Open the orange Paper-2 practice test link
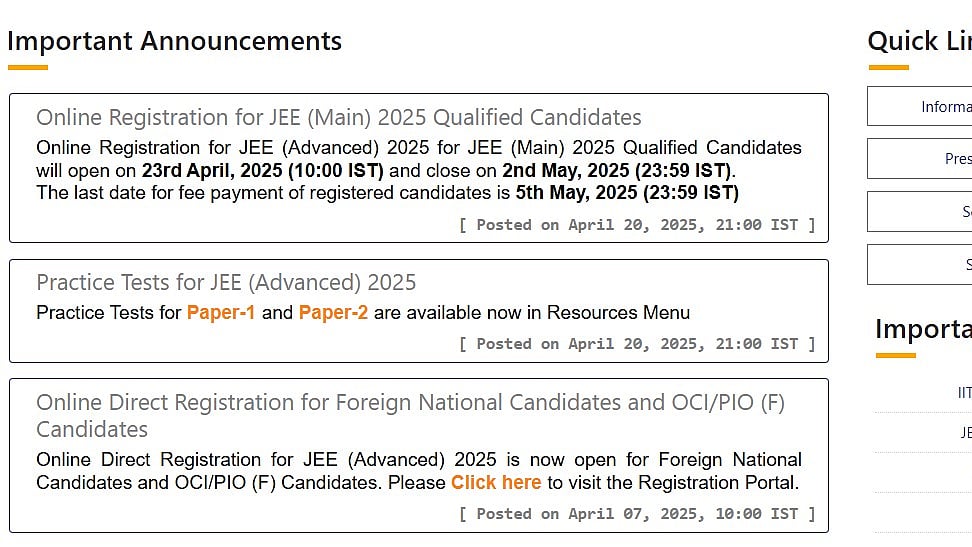 [333, 313]
